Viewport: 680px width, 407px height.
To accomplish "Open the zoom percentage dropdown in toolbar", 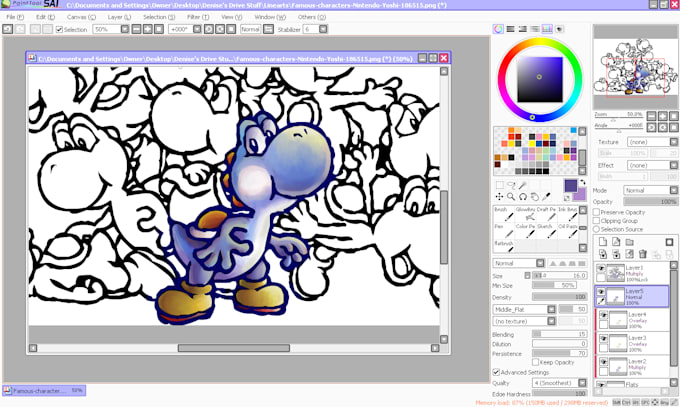I will point(125,29).
